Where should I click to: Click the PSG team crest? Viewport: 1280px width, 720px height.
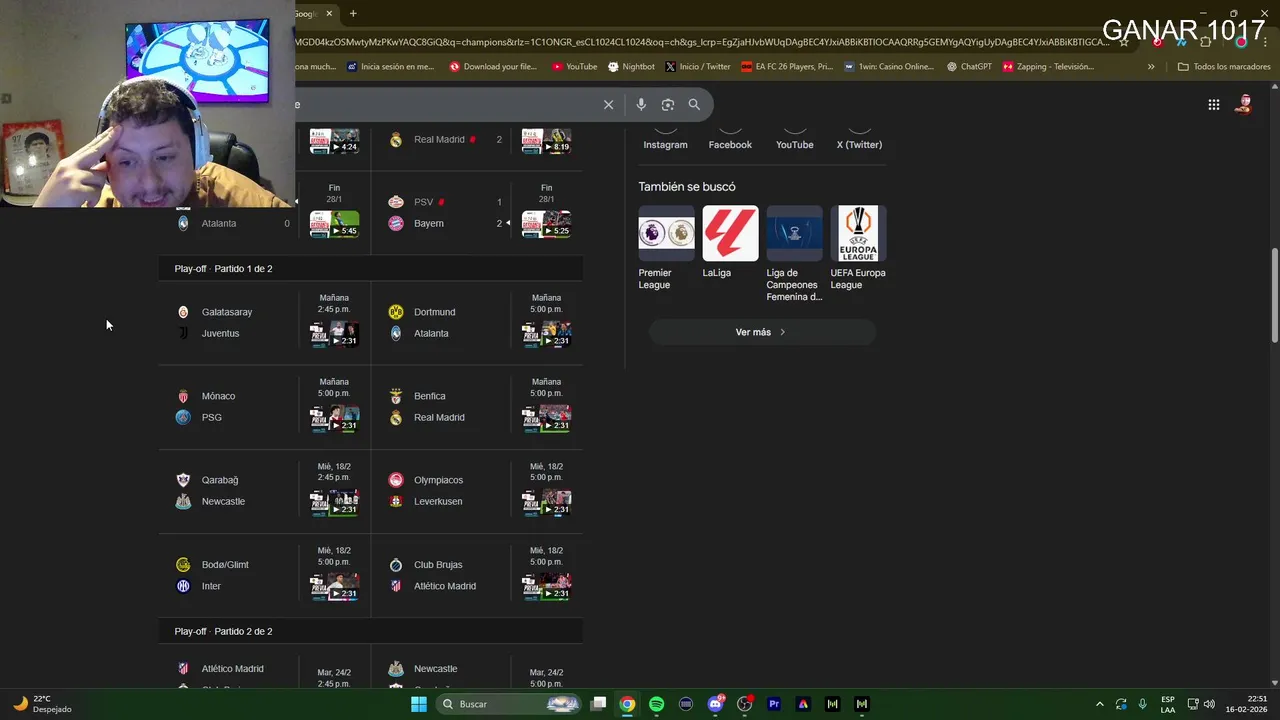[x=183, y=417]
